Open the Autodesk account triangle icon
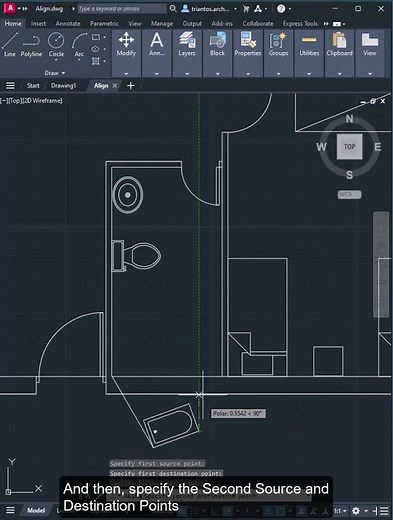The height and width of the screenshot is (520, 393). (258, 9)
